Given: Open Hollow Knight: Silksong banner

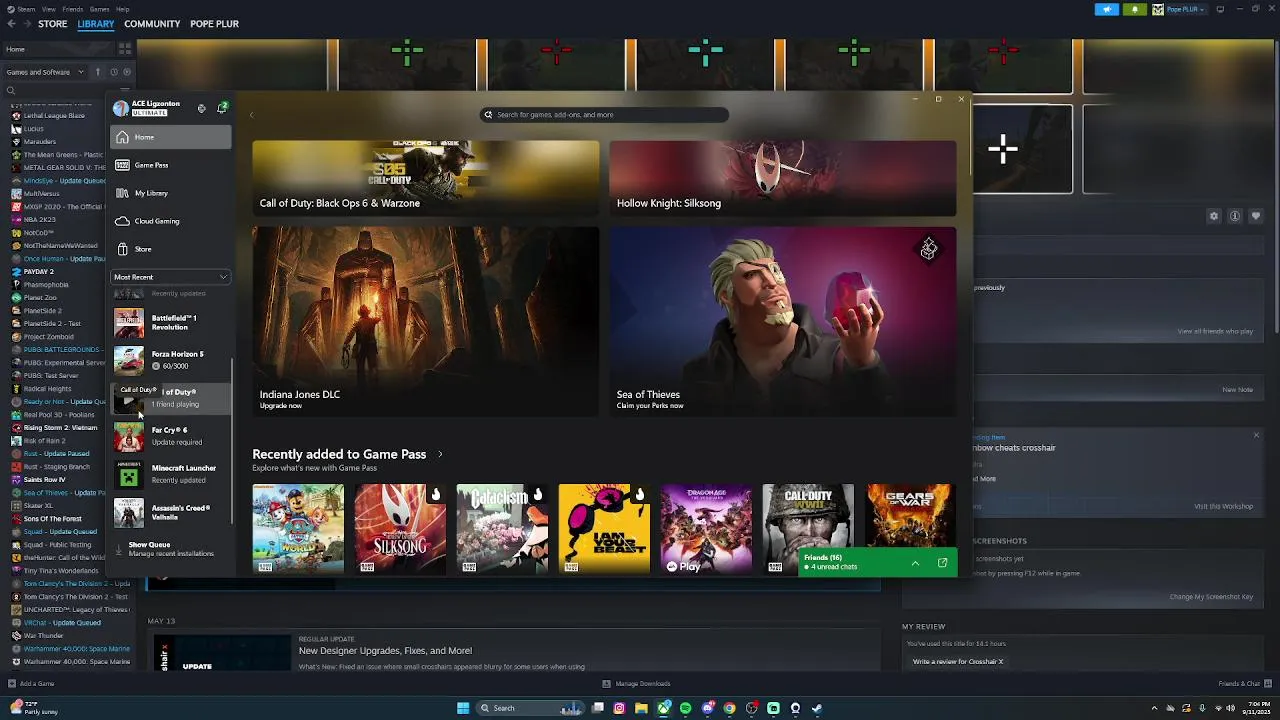Looking at the screenshot, I should point(783,178).
